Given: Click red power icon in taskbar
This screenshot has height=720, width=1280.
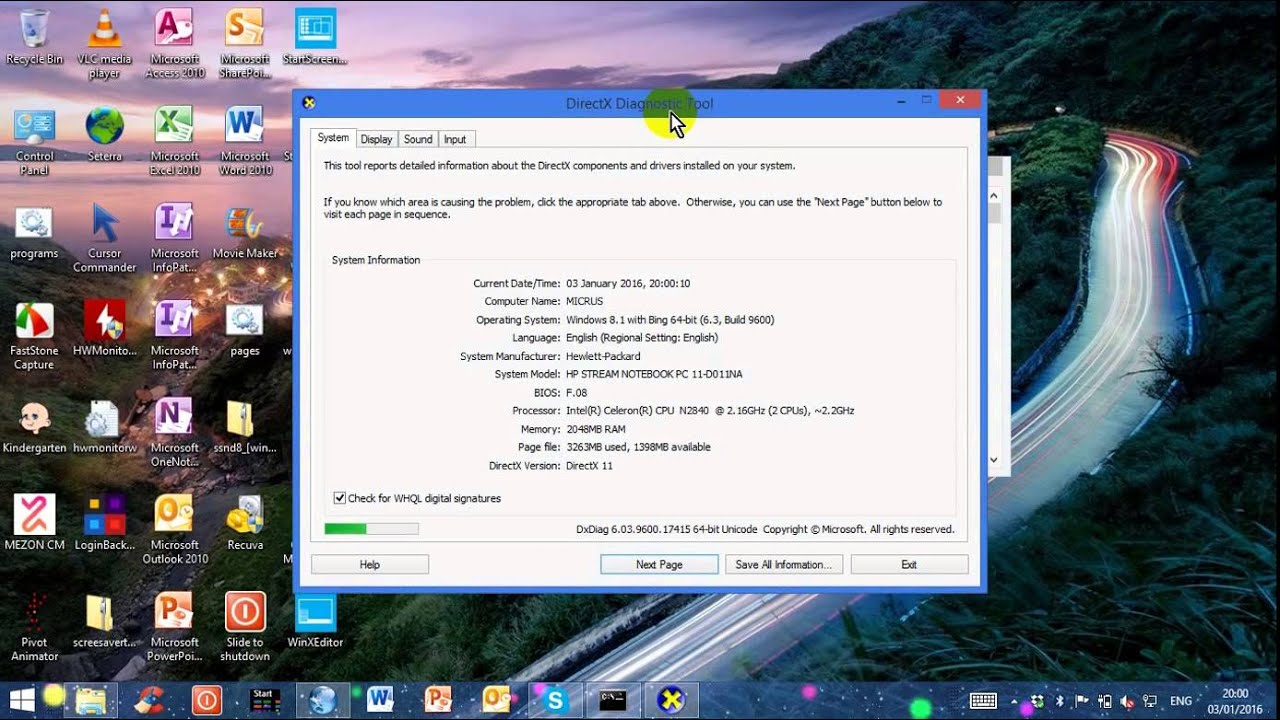Looking at the screenshot, I should point(206,699).
